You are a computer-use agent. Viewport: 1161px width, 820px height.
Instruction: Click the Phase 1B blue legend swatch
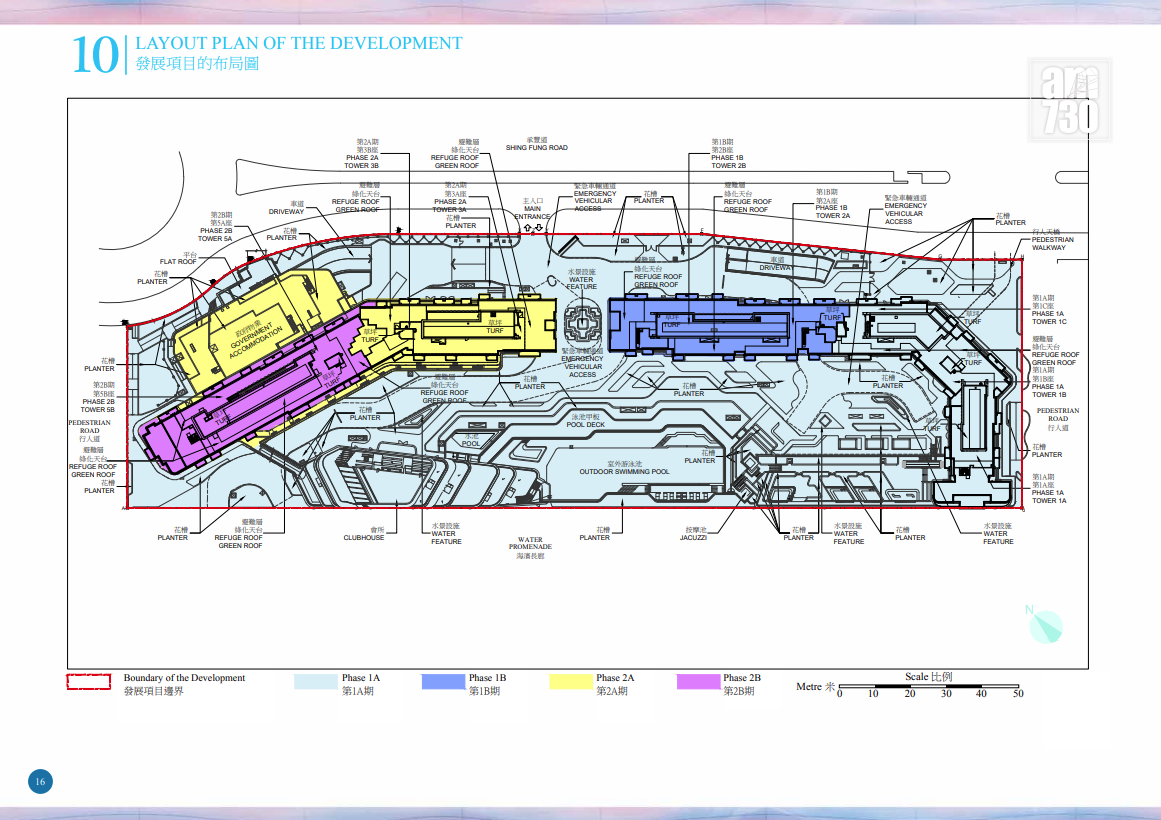pyautogui.click(x=443, y=681)
